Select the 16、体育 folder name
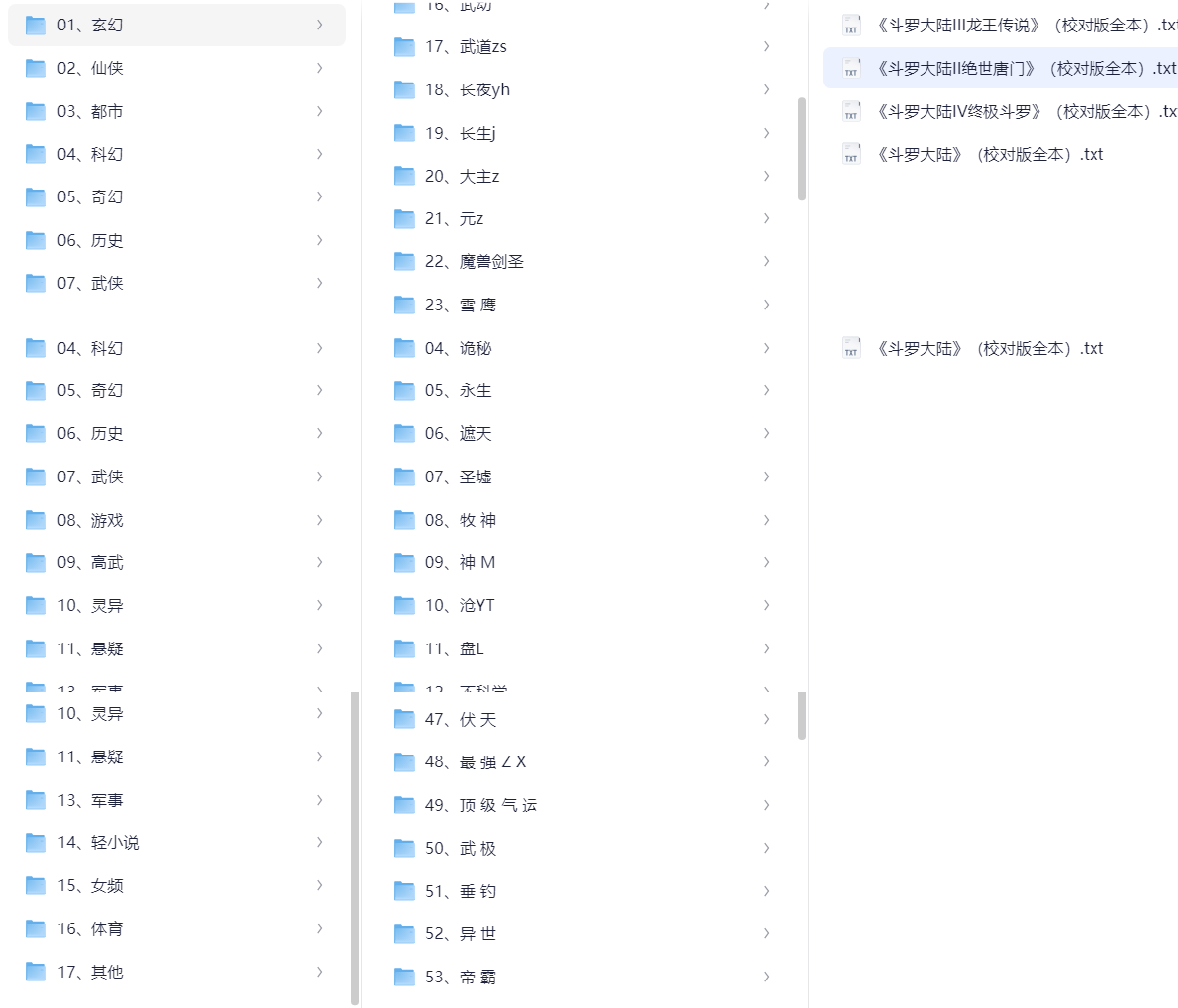Viewport: 1178px width, 1008px height. 90,929
